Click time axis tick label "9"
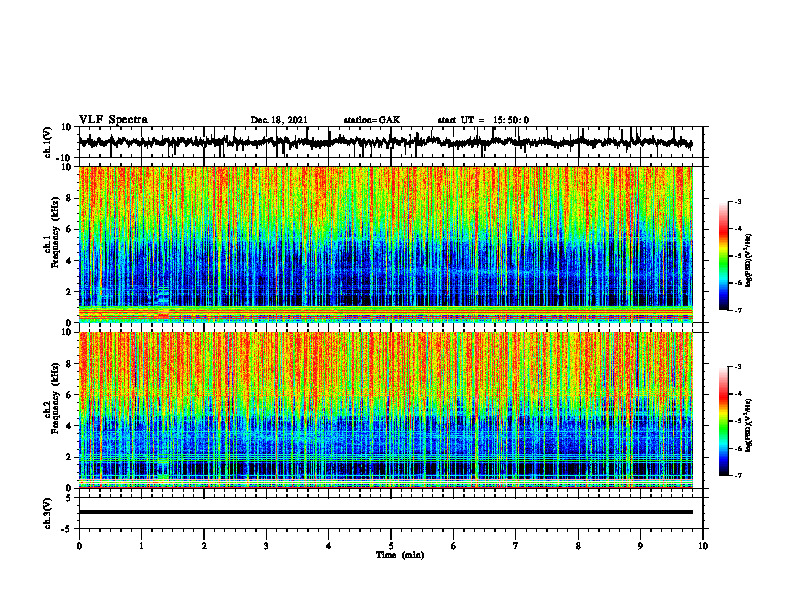 (640, 546)
